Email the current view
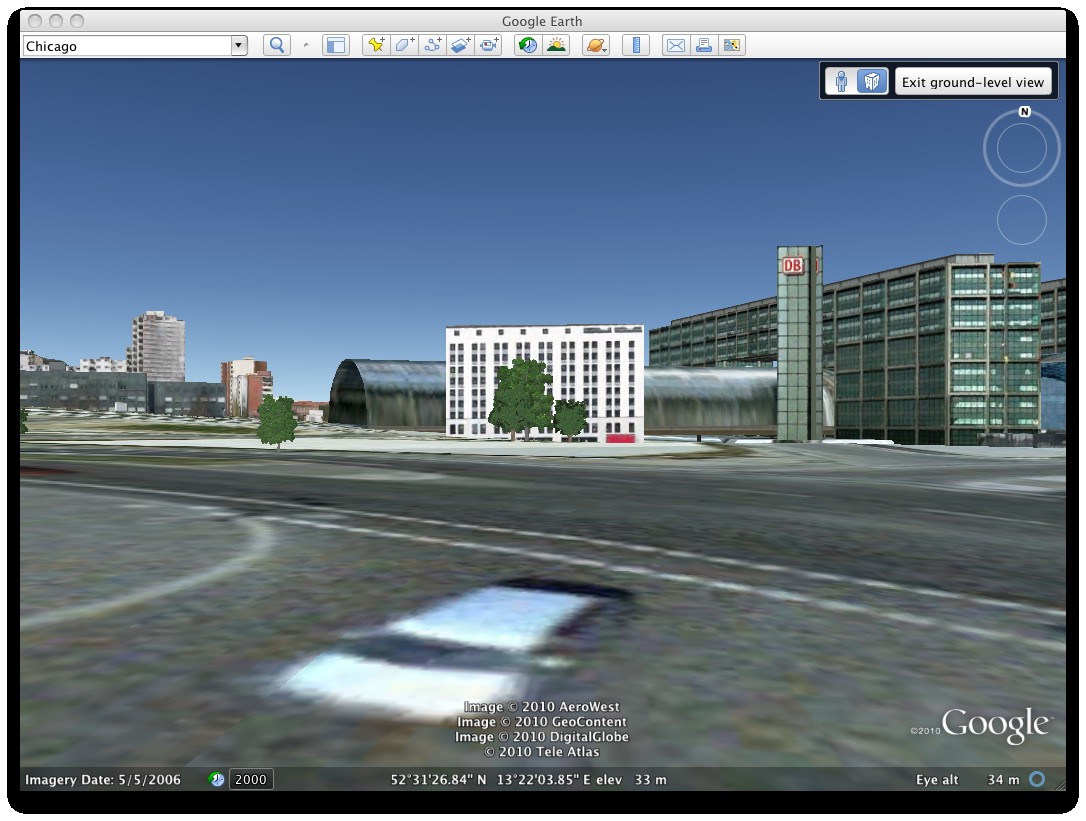This screenshot has height=821, width=1086. tap(674, 45)
